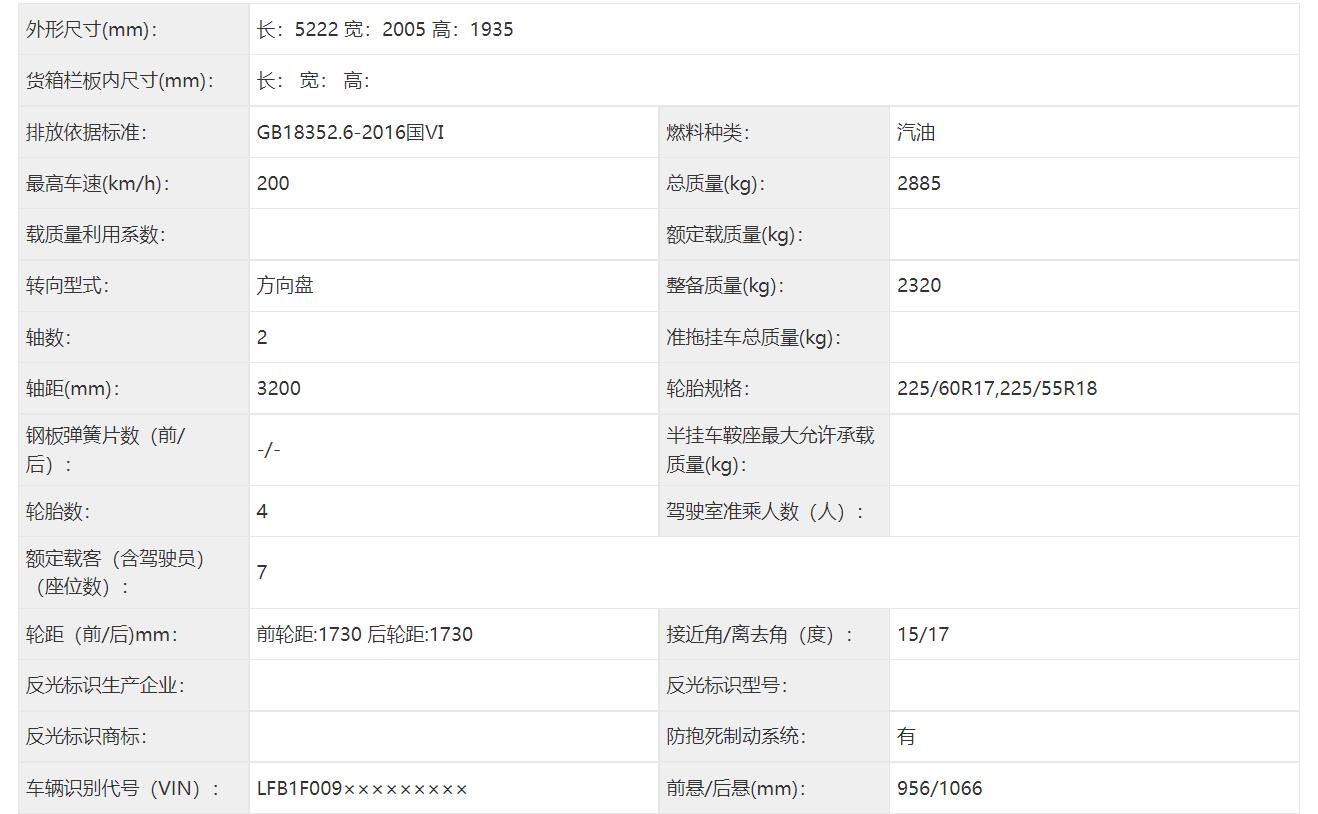The height and width of the screenshot is (814, 1318).
Task: Select the total mass value 2885
Action: tap(919, 183)
